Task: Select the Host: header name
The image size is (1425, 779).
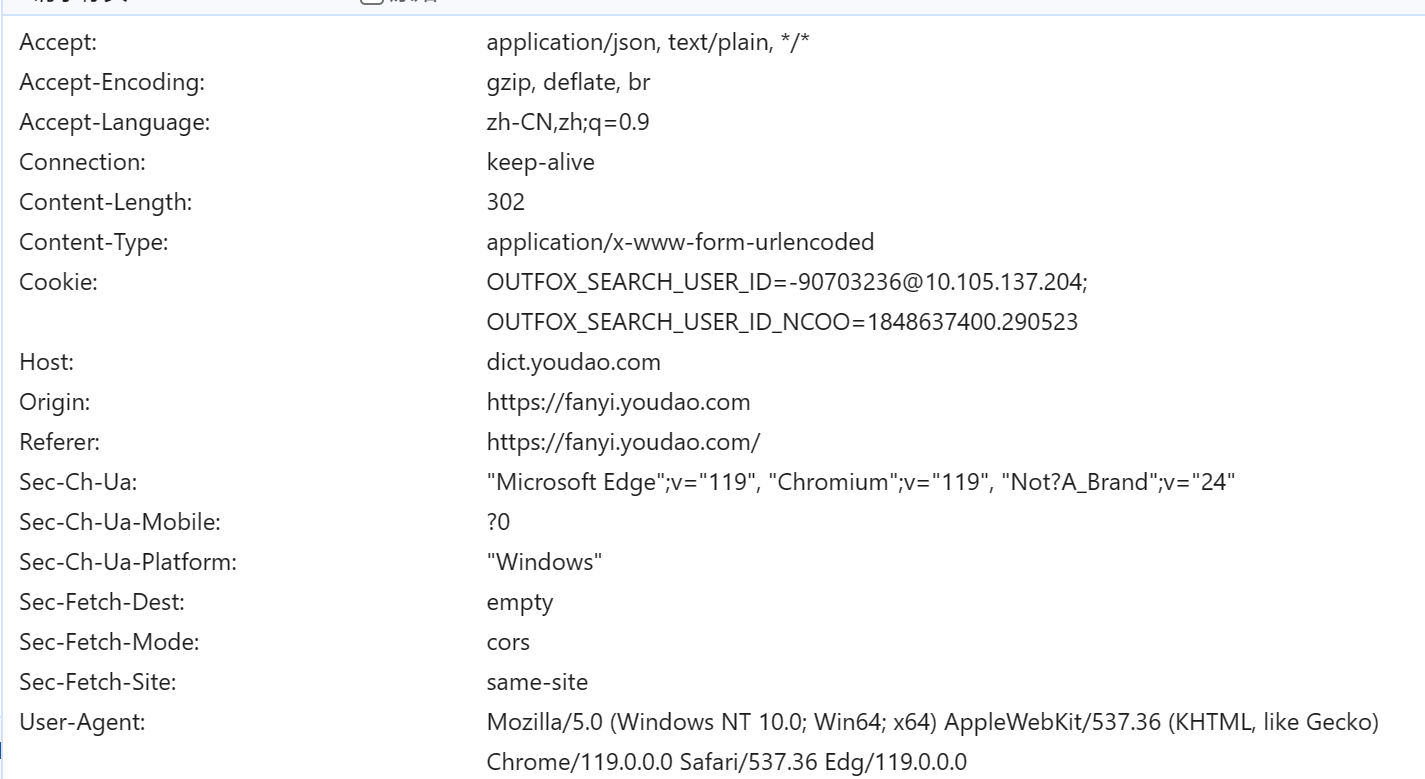Action: [x=47, y=362]
